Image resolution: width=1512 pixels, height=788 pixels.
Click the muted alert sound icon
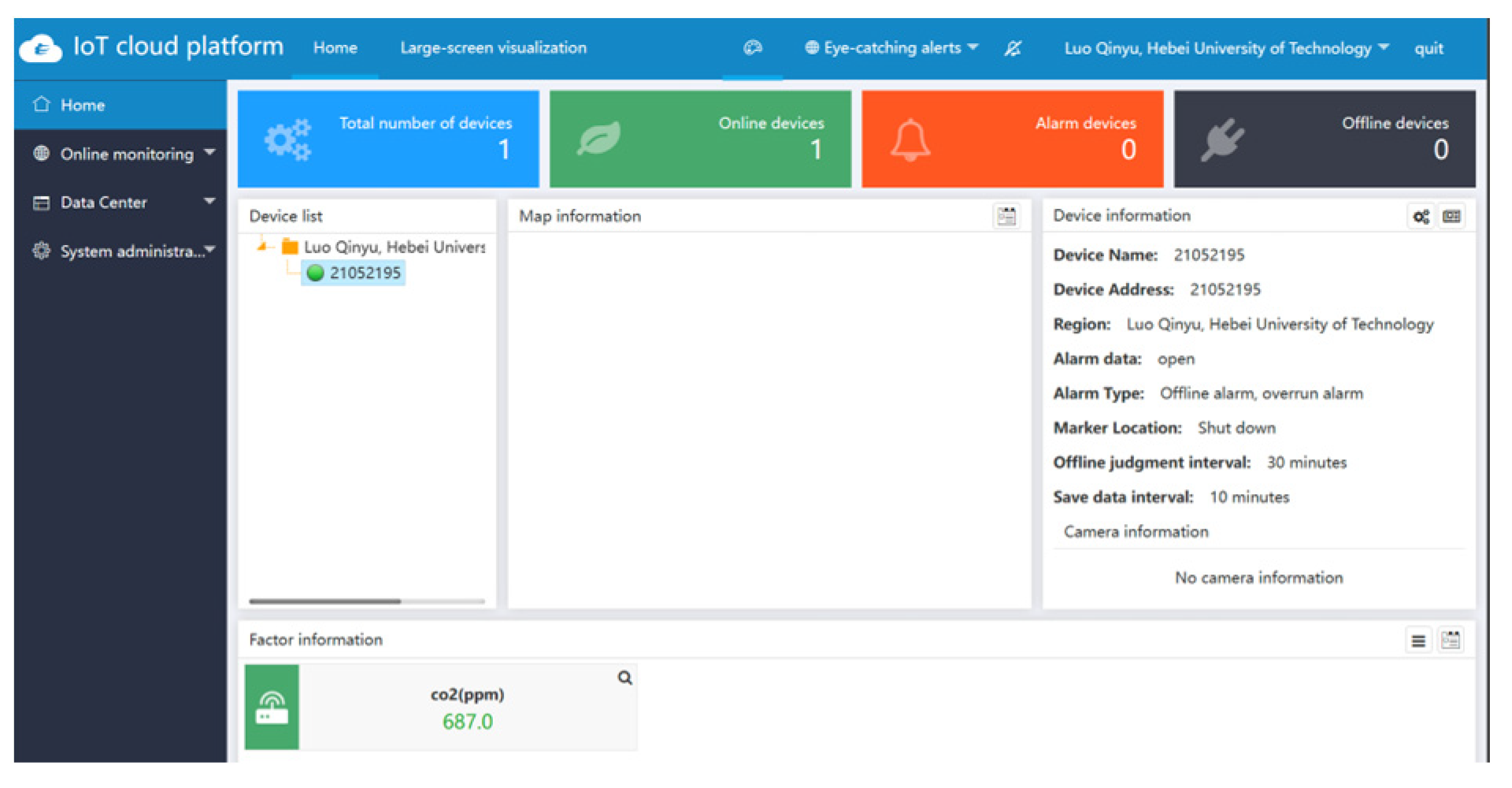[1012, 49]
